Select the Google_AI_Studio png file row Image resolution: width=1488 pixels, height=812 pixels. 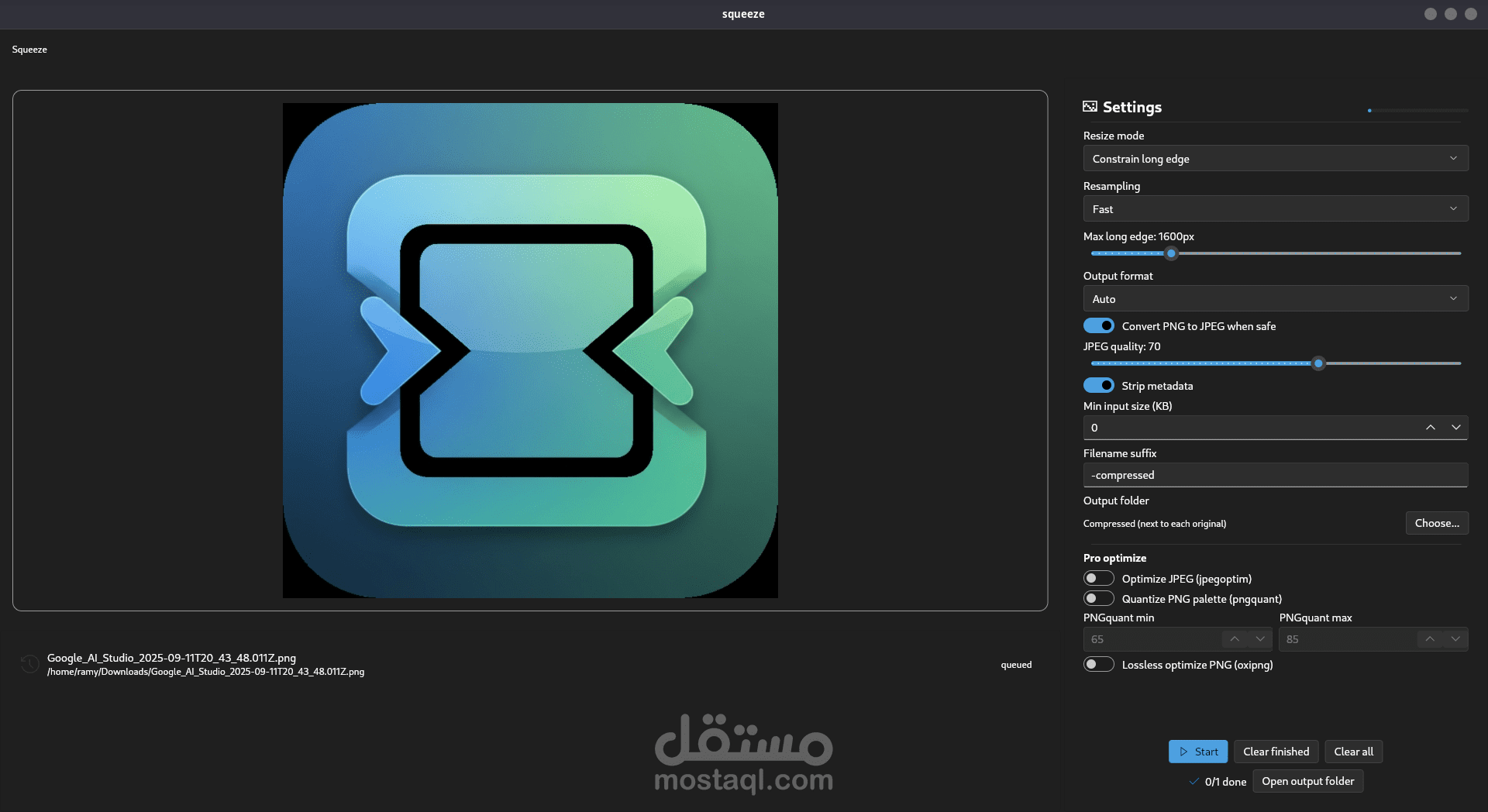pyautogui.click(x=530, y=665)
